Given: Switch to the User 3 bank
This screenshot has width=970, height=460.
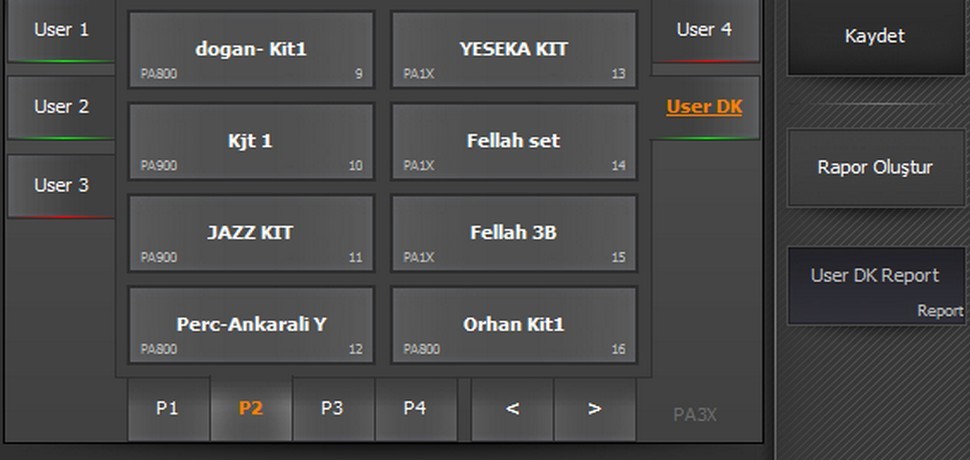Looking at the screenshot, I should pyautogui.click(x=61, y=185).
